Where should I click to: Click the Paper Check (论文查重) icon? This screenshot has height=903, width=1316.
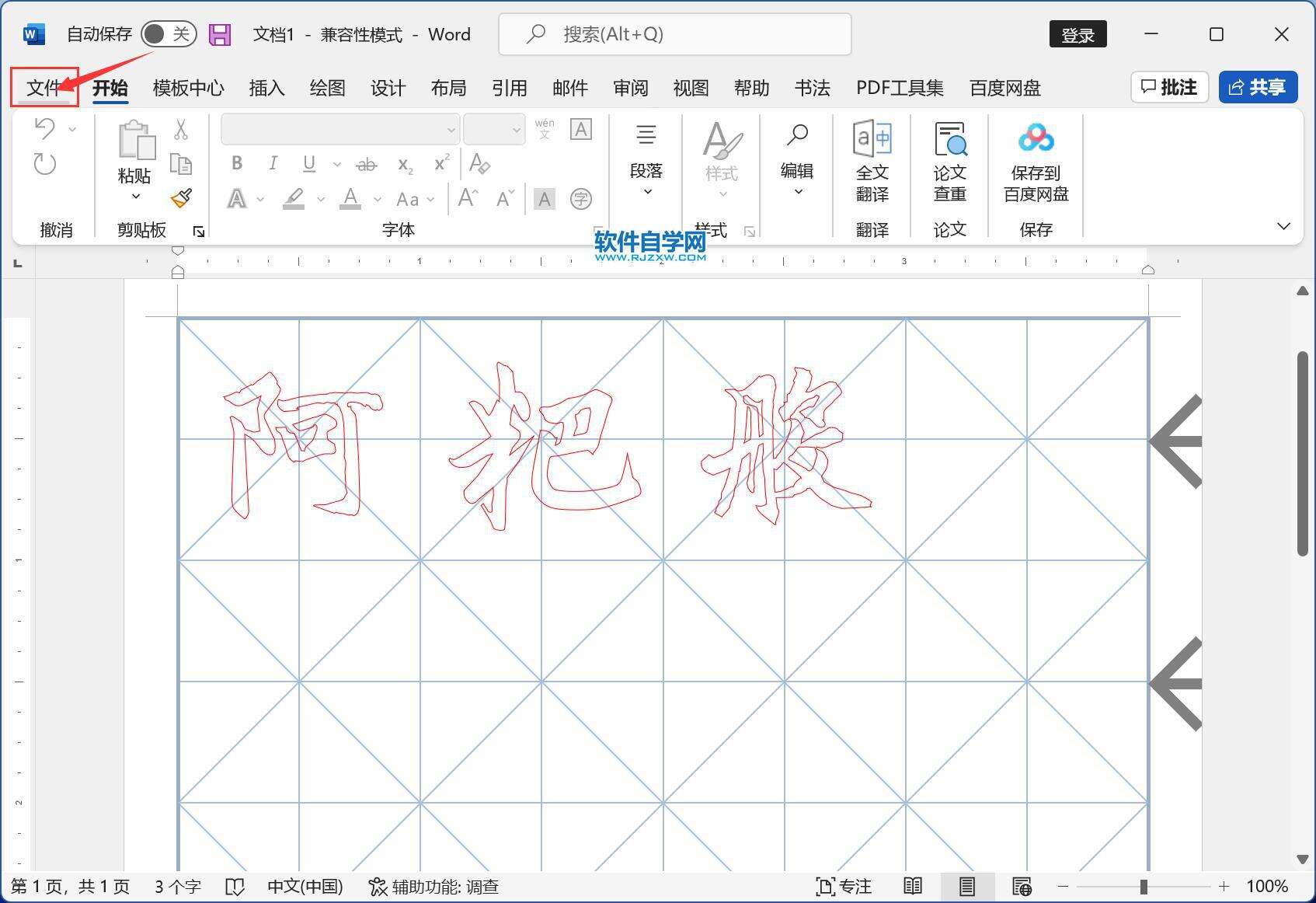pyautogui.click(x=950, y=162)
